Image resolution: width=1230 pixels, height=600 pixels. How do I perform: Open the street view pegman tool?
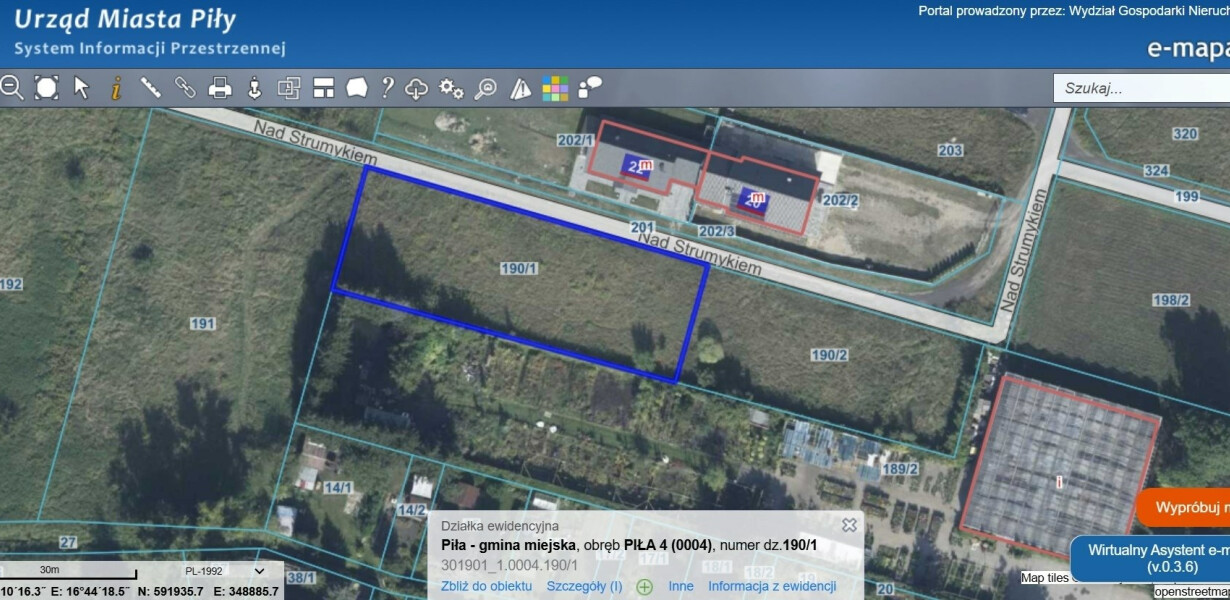pos(254,88)
